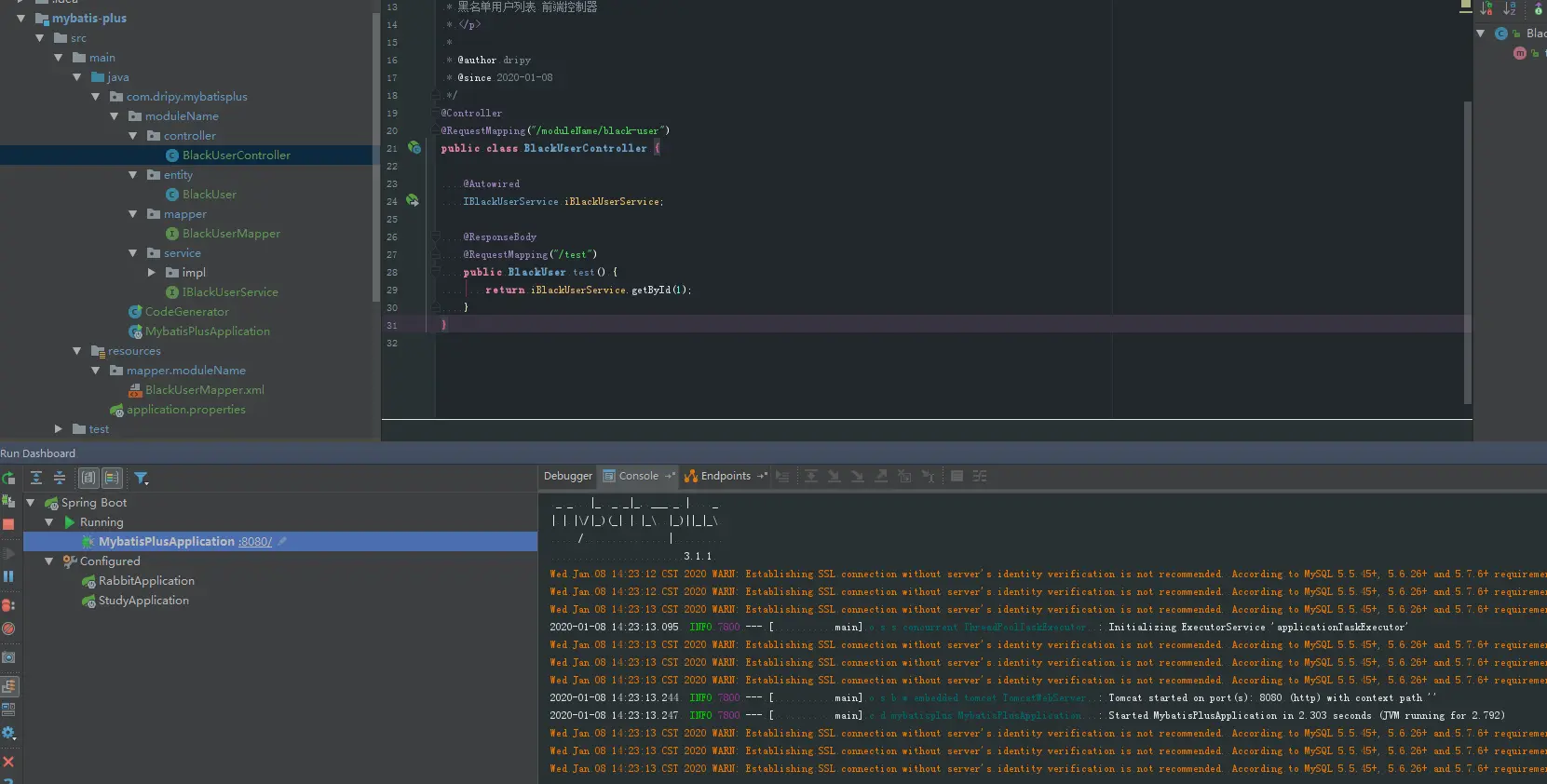Viewport: 1547px width, 784px height.
Task: Fold the test() method at line 28
Action: [435, 272]
